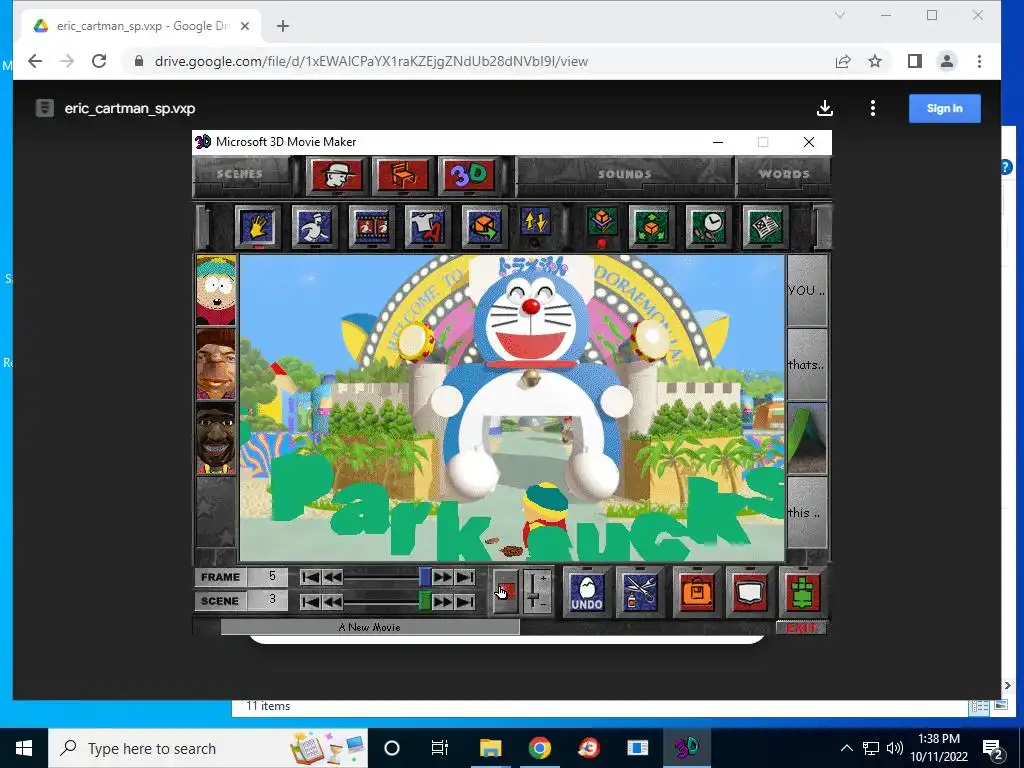
Task: Open Chrome three-dot menu
Action: (x=979, y=61)
